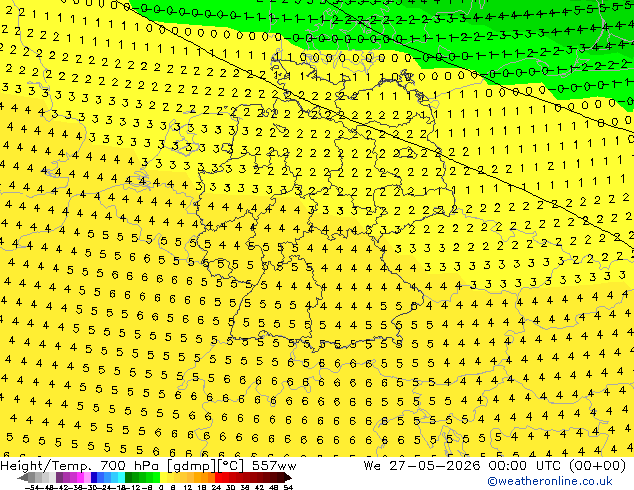Click the 'Height/Temp. 700 hPa' map title
Image resolution: width=634 pixels, height=490 pixels.
(x=81, y=466)
